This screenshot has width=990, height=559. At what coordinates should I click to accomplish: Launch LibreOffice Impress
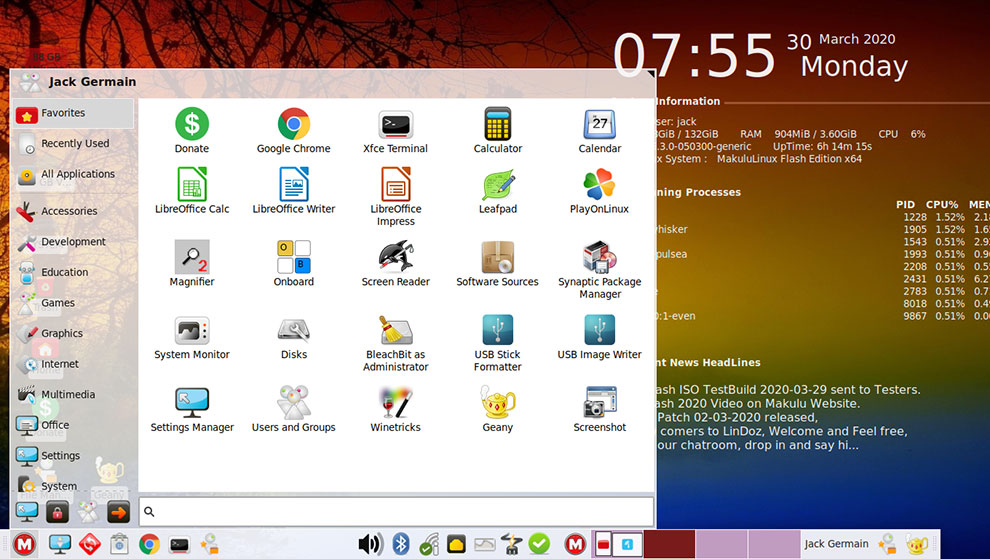[x=395, y=196]
